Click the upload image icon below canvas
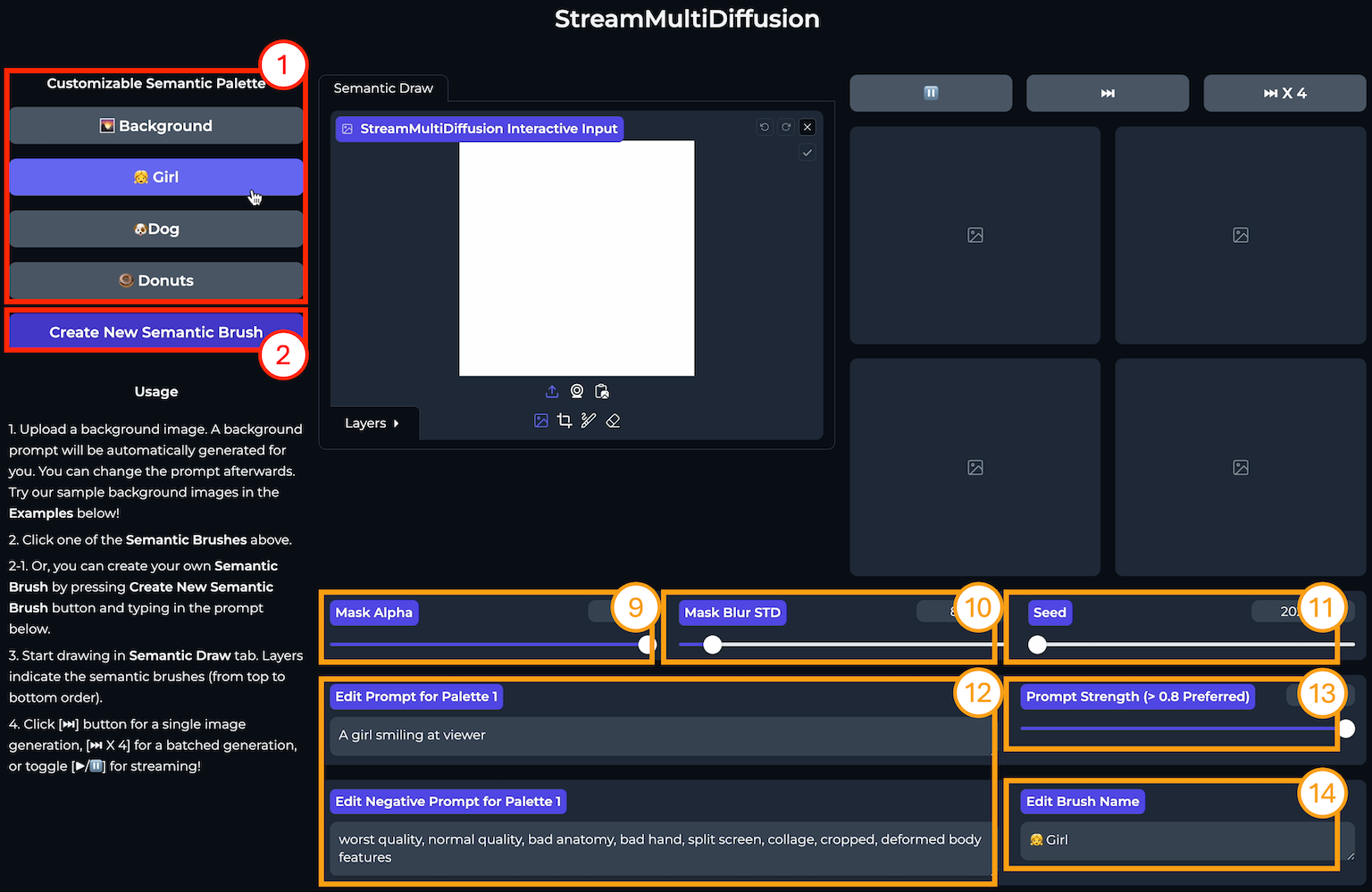 [x=552, y=391]
